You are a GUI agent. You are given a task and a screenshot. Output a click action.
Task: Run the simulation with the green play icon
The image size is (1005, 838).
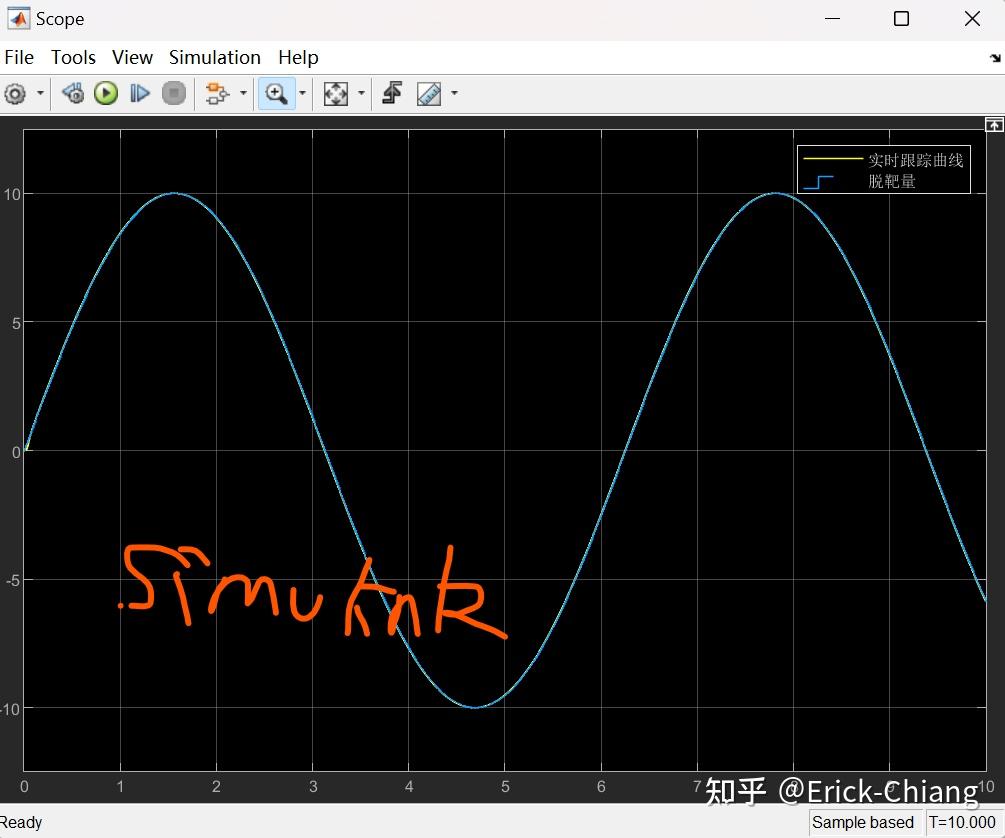click(106, 93)
